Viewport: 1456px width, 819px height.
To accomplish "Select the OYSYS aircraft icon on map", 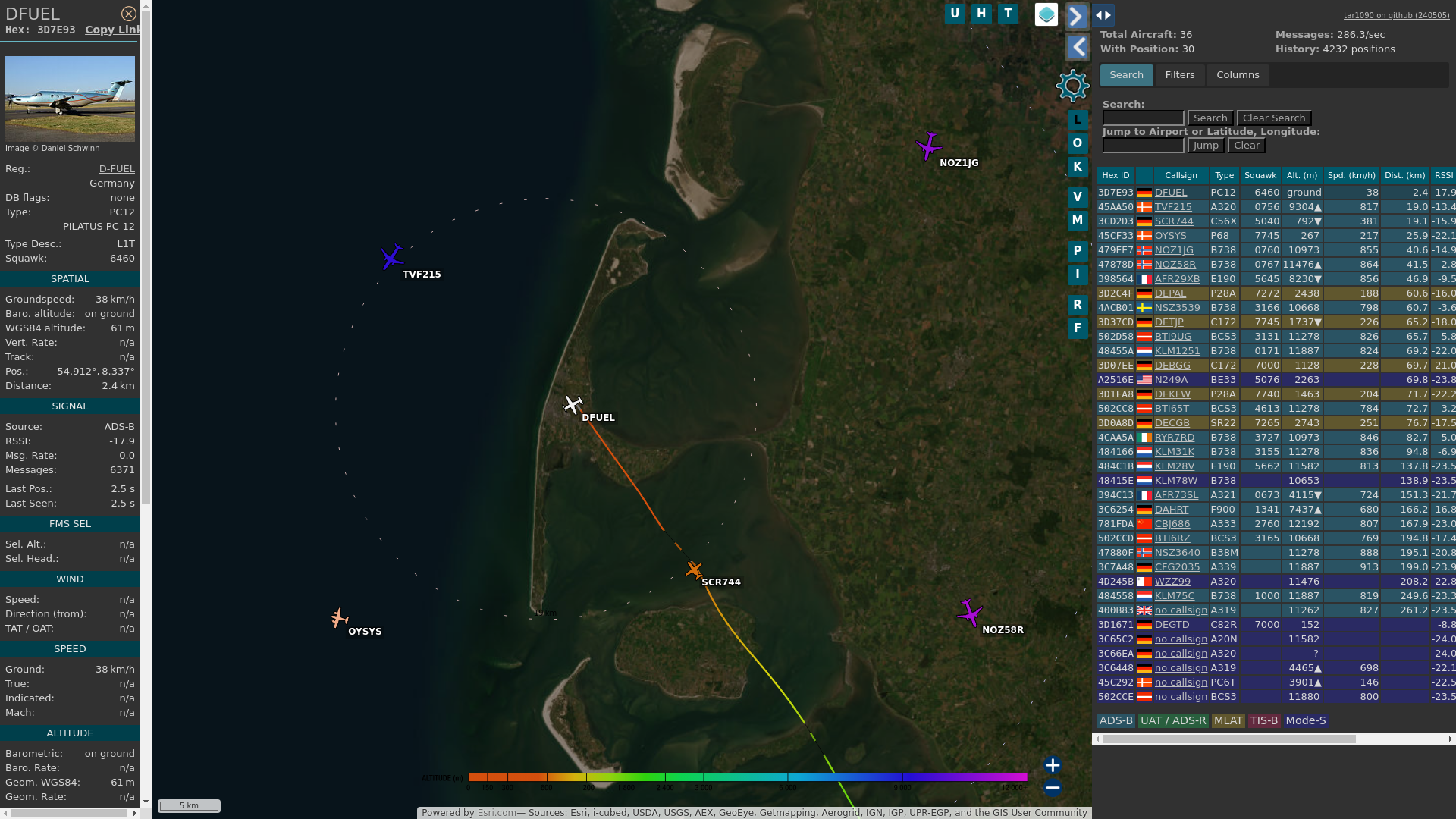I will pyautogui.click(x=339, y=618).
